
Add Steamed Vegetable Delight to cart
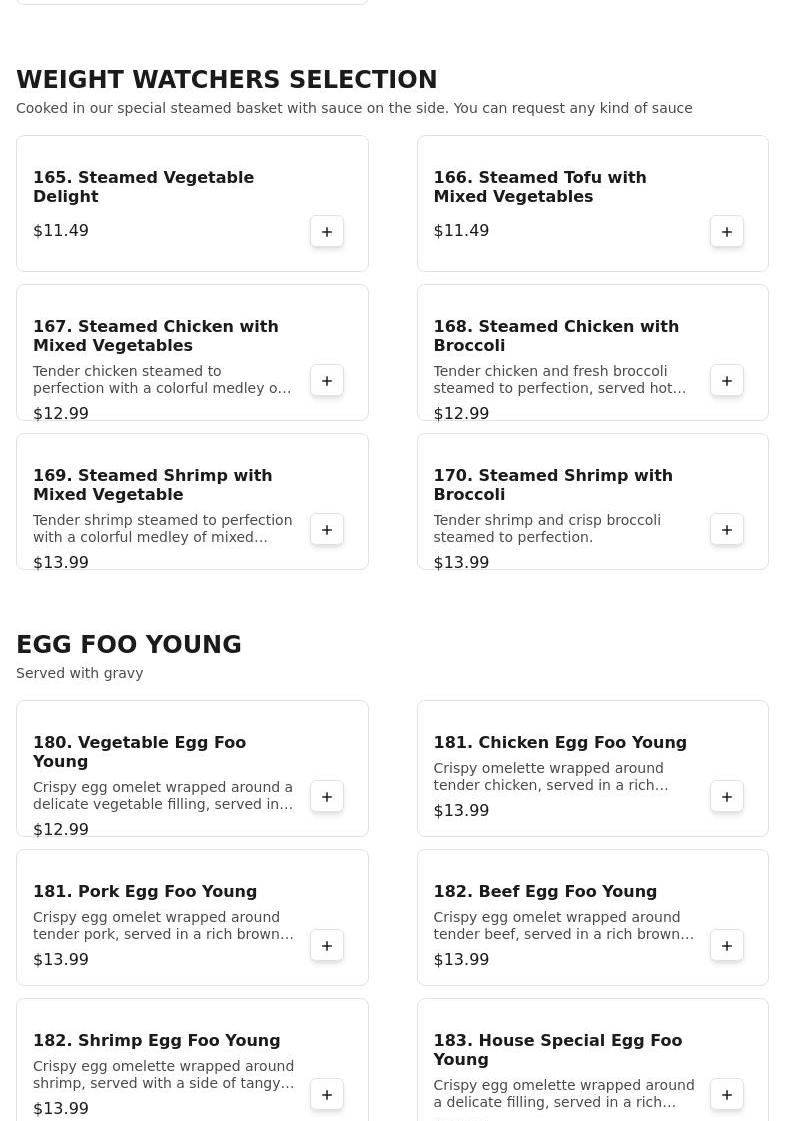click(327, 232)
